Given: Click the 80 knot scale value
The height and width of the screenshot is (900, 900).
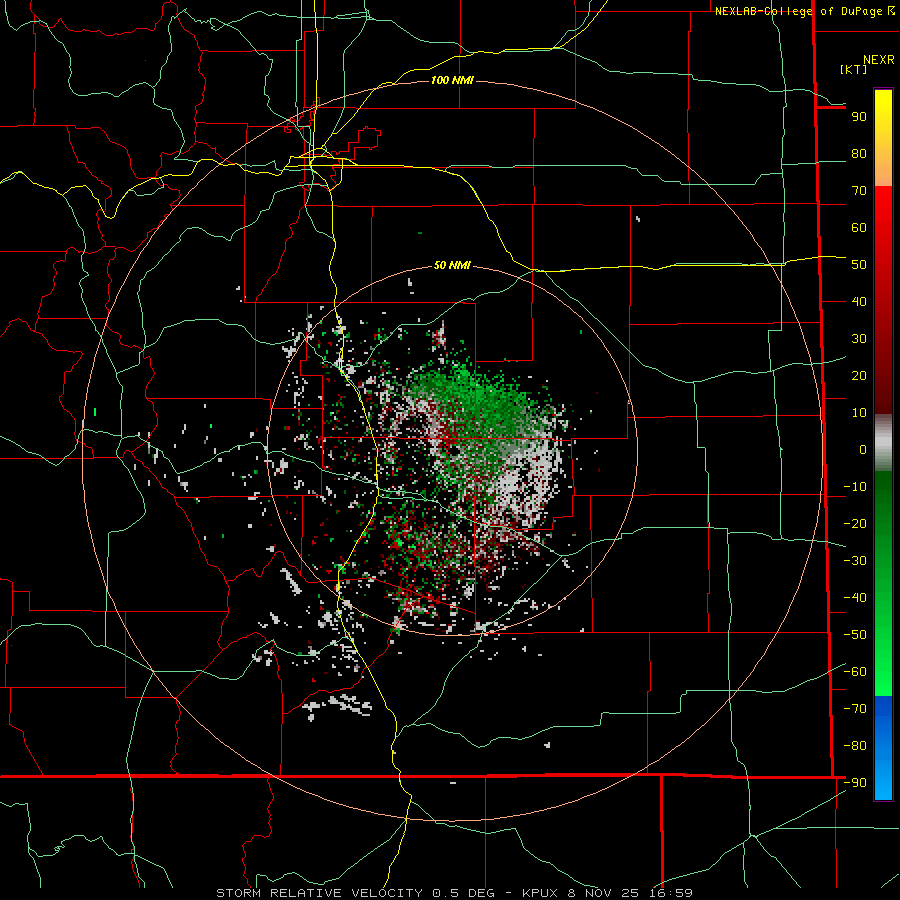Looking at the screenshot, I should pos(859,154).
